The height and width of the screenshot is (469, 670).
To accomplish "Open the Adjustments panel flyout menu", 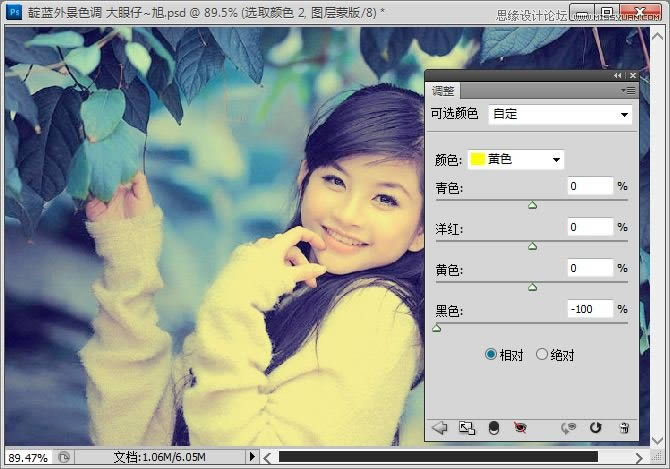I will (x=628, y=90).
